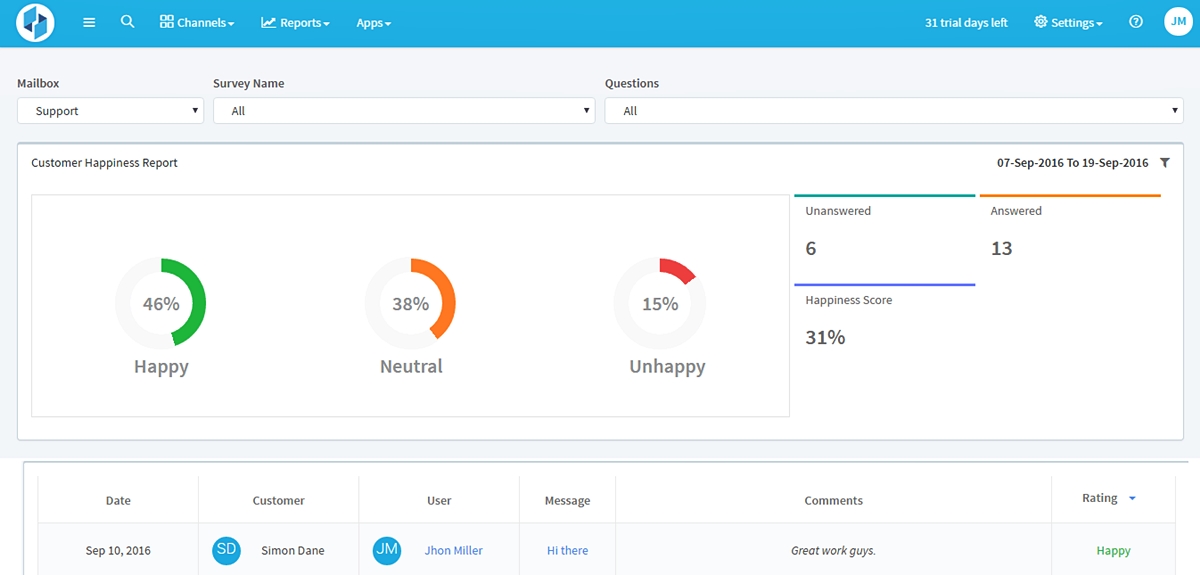
Task: Open the Mailbox dropdown showing Support
Action: 110,111
